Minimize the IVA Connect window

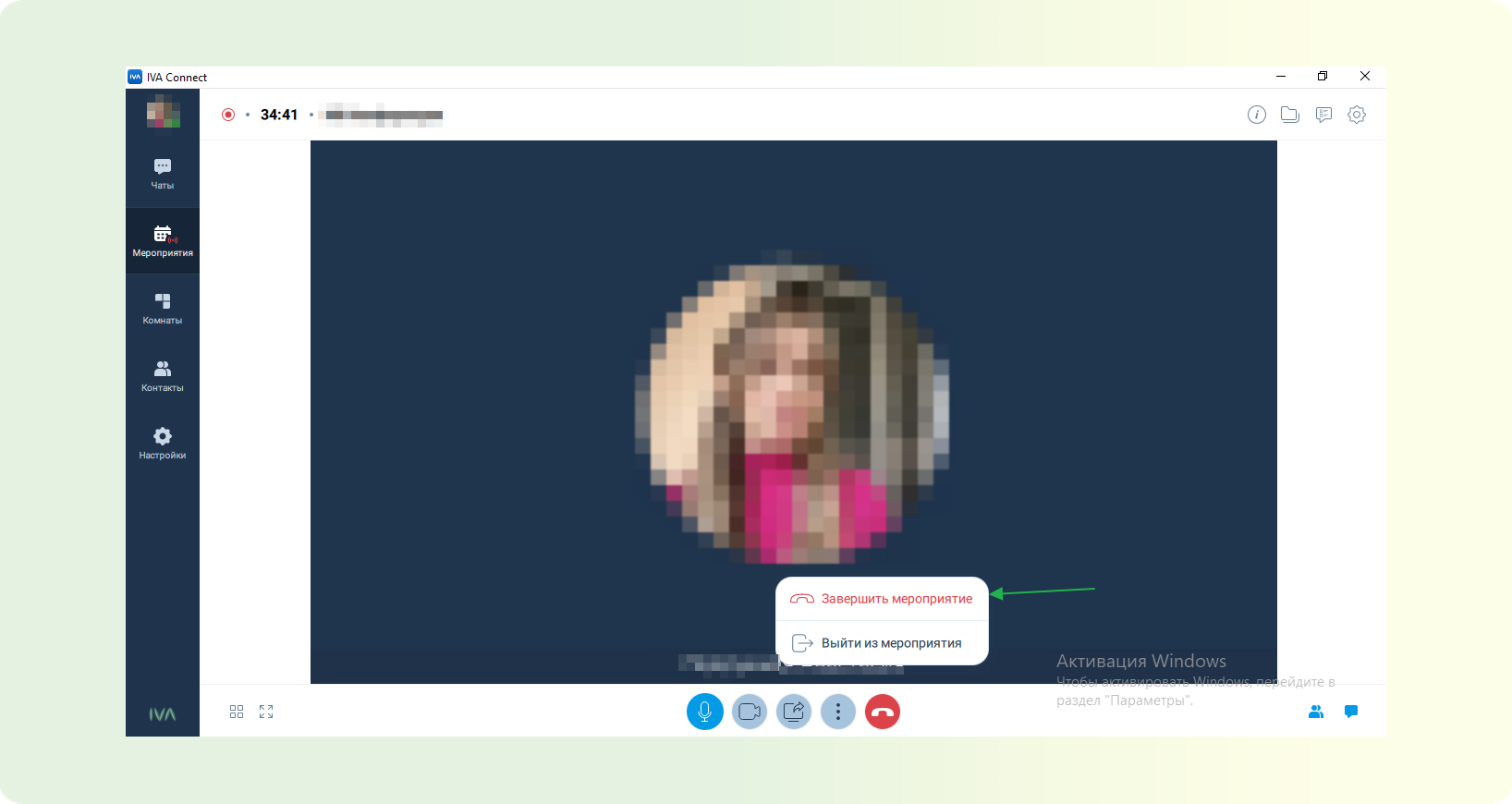tap(1281, 77)
